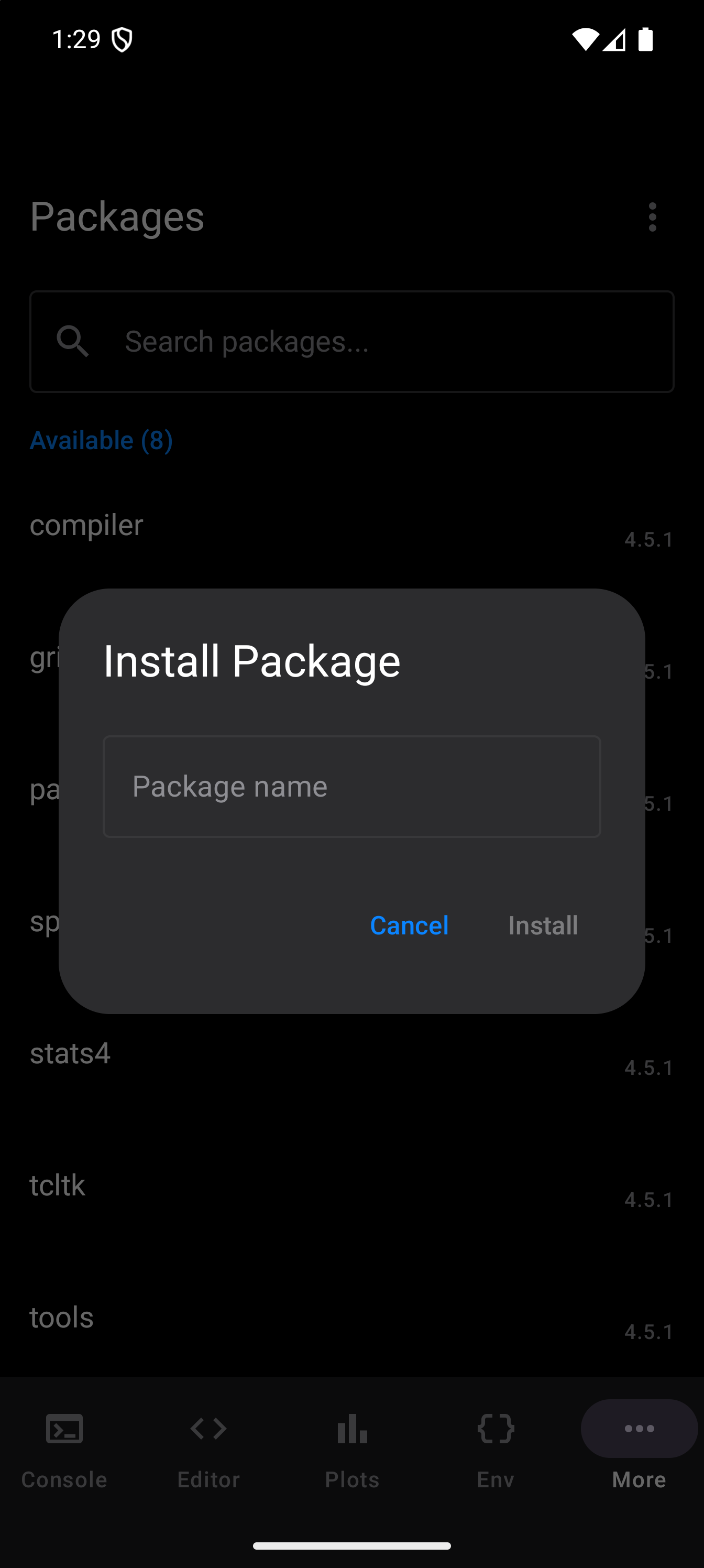
Task: Switch to the Editor code icon
Action: tap(208, 1429)
